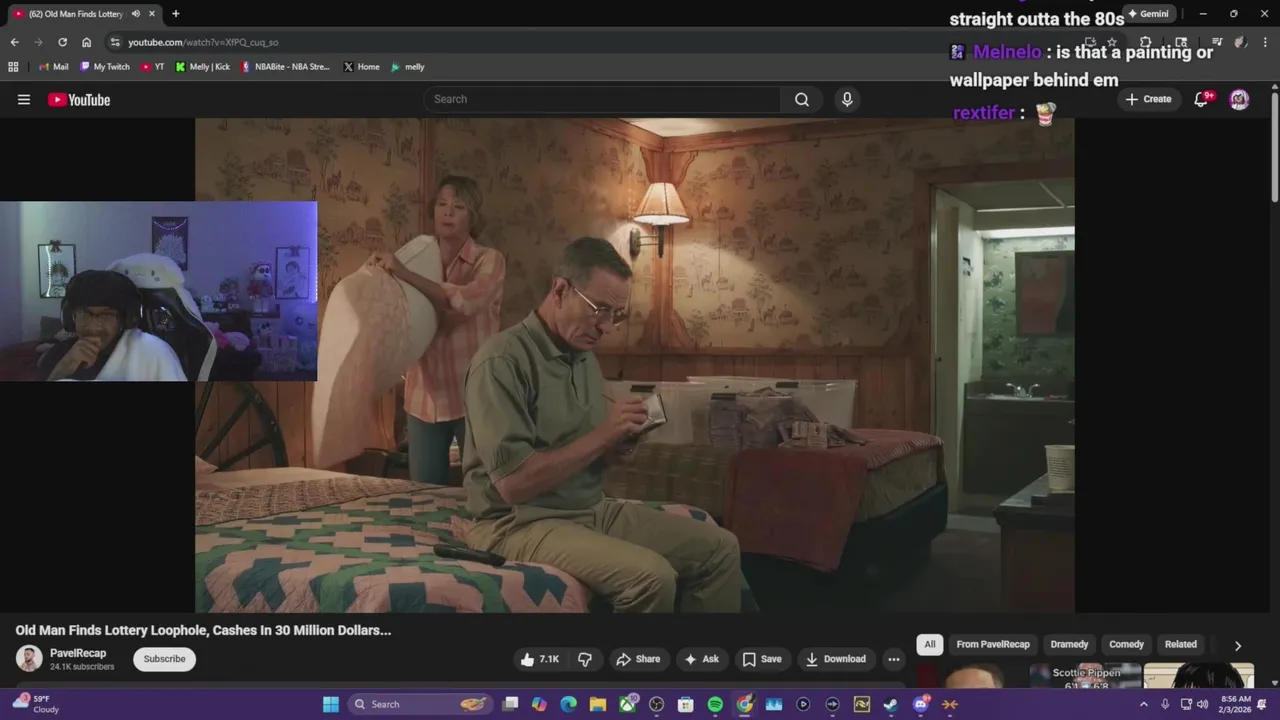This screenshot has height=720, width=1280.
Task: Click the Windows taskbar search box
Action: tap(421, 704)
